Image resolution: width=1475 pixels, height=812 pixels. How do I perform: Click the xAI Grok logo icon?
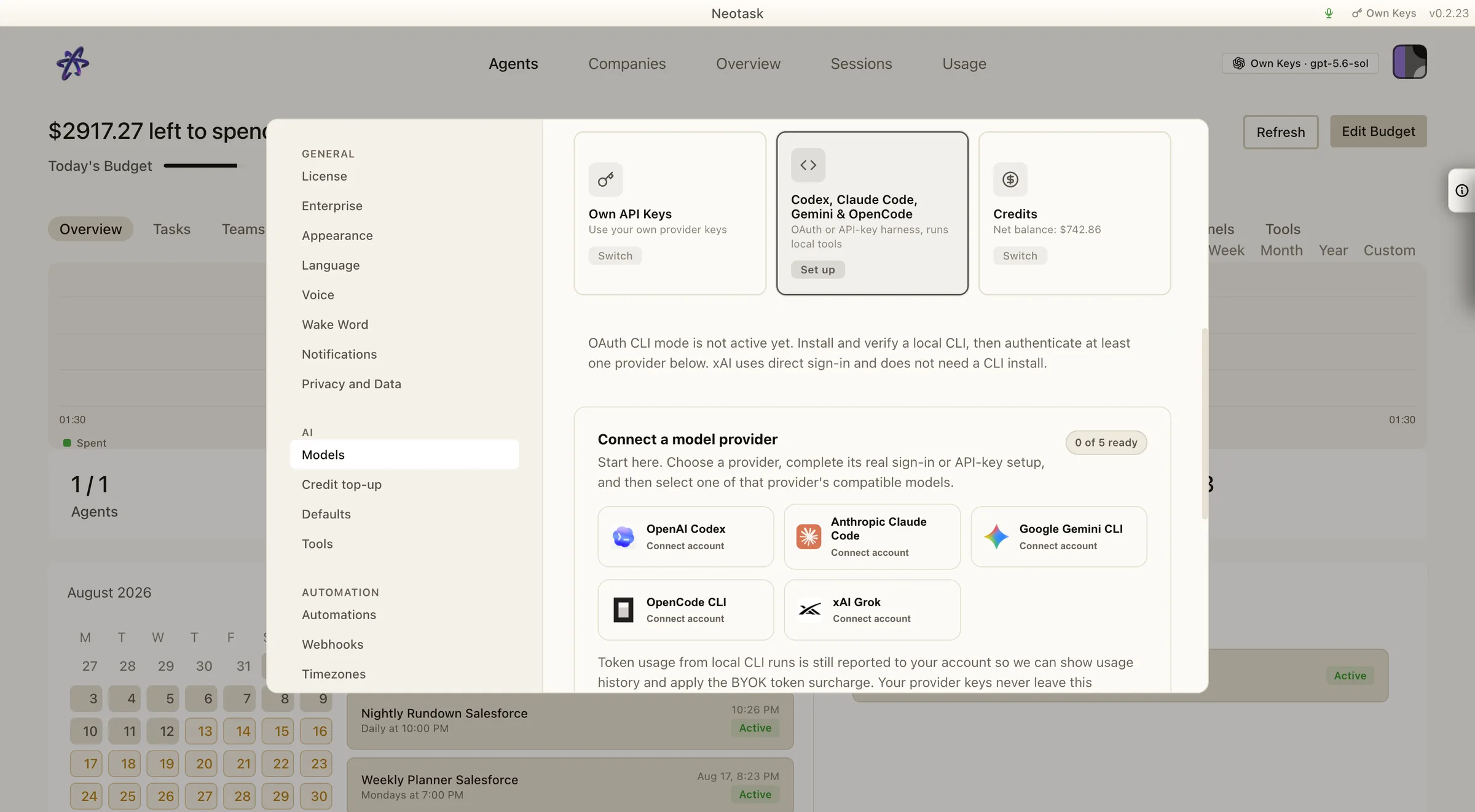pyautogui.click(x=809, y=610)
